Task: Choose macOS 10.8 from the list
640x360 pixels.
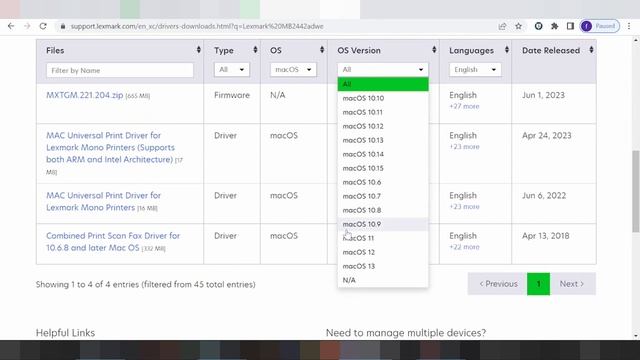Action: click(383, 210)
